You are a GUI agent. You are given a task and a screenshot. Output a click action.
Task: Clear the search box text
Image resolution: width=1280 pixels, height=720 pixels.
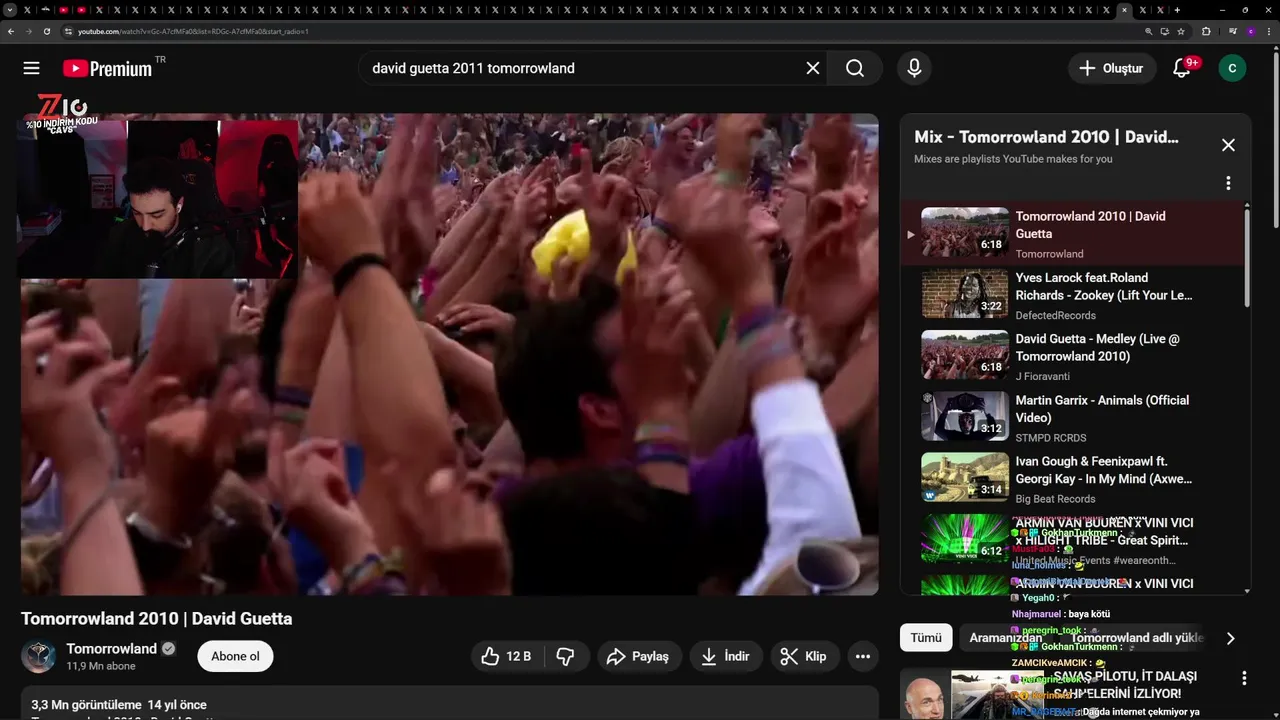point(813,68)
